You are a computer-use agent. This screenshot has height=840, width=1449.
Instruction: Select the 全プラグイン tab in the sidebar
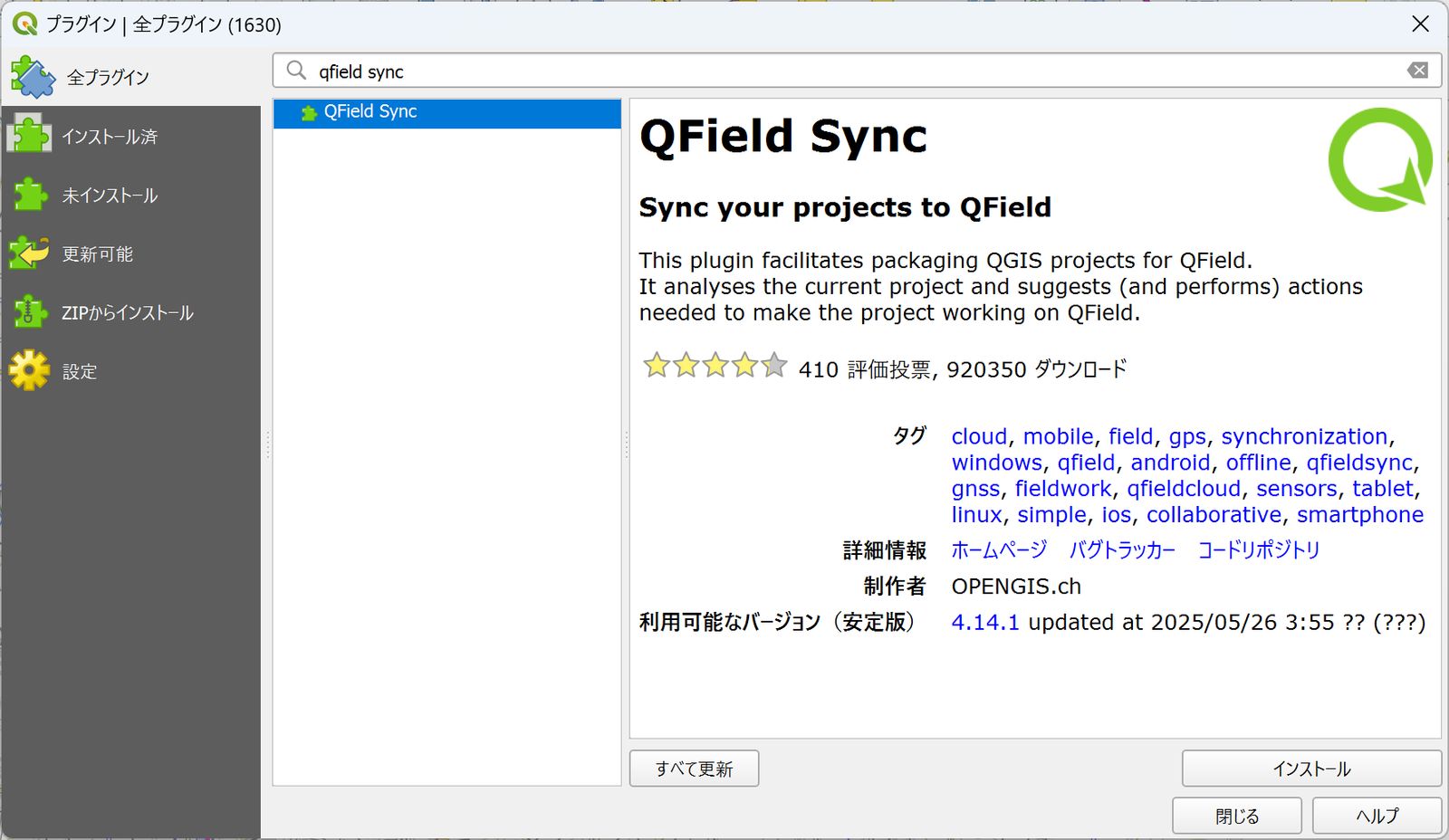tap(130, 77)
